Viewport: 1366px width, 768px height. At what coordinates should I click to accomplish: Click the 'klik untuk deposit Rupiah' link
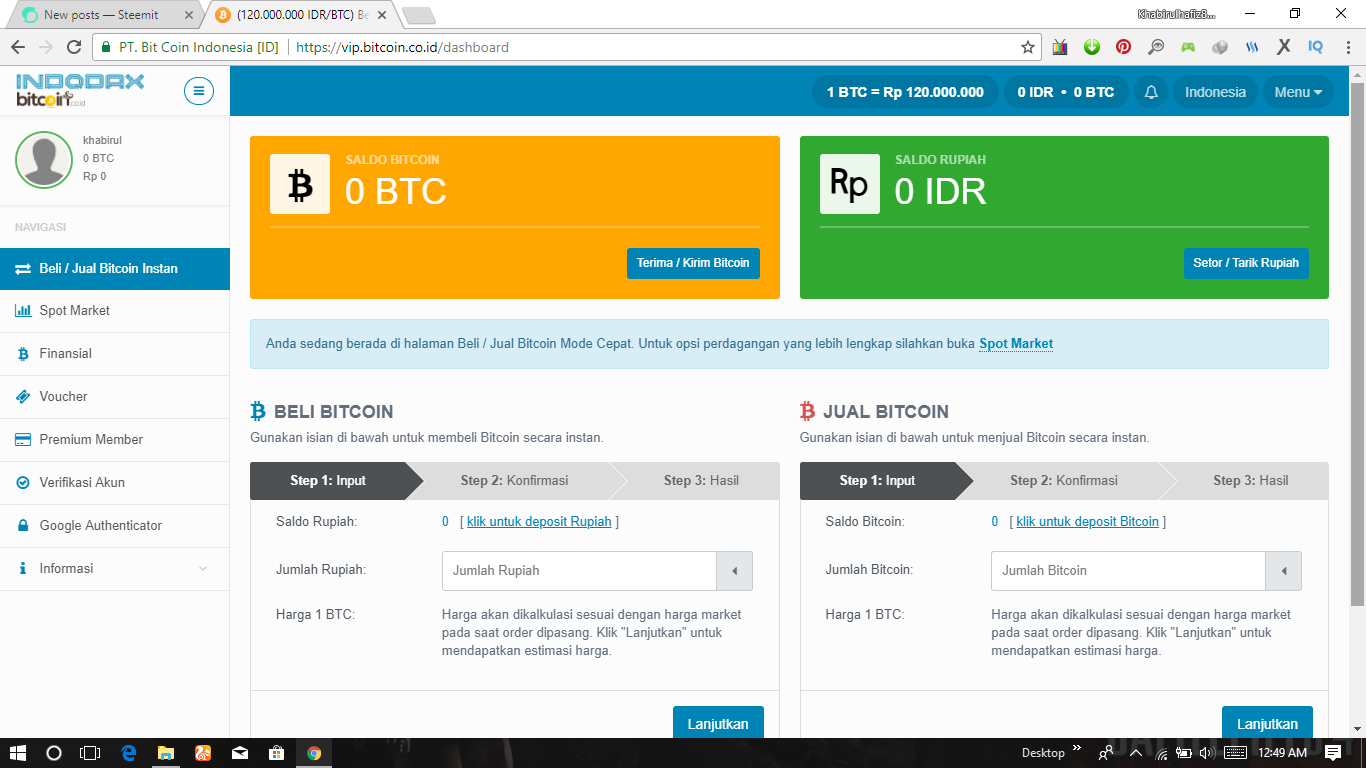[539, 521]
